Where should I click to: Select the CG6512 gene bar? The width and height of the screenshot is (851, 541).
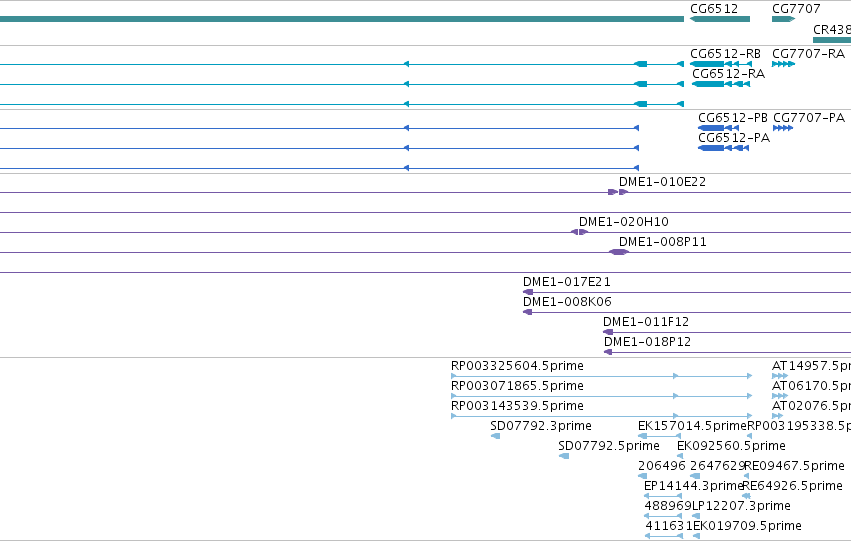[720, 19]
